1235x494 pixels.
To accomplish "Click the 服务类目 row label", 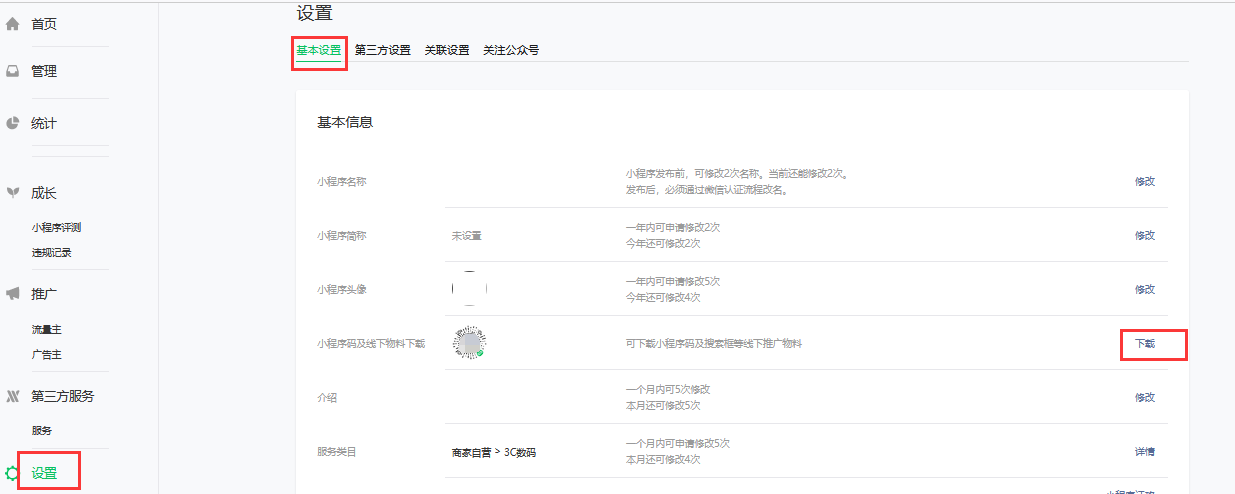I will (x=337, y=452).
